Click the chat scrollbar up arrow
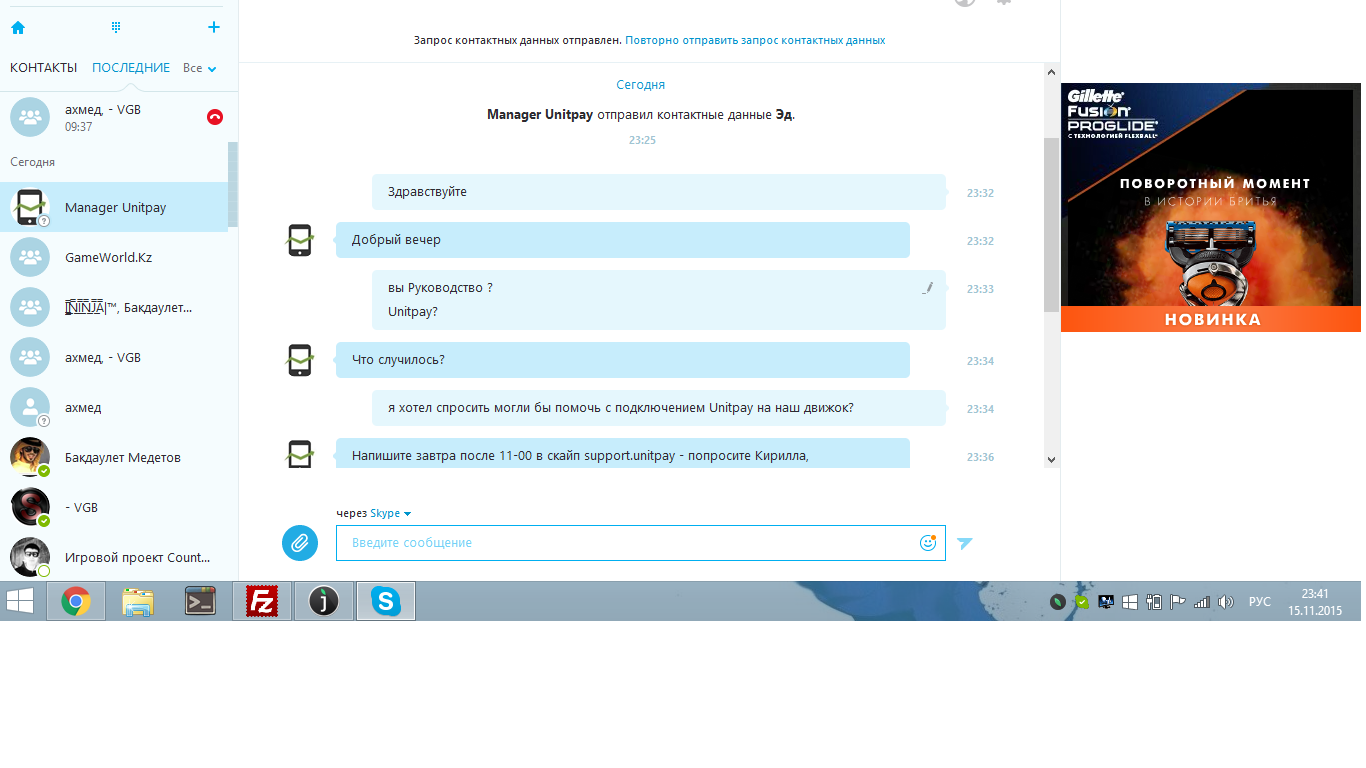This screenshot has height=768, width=1366. click(1050, 72)
